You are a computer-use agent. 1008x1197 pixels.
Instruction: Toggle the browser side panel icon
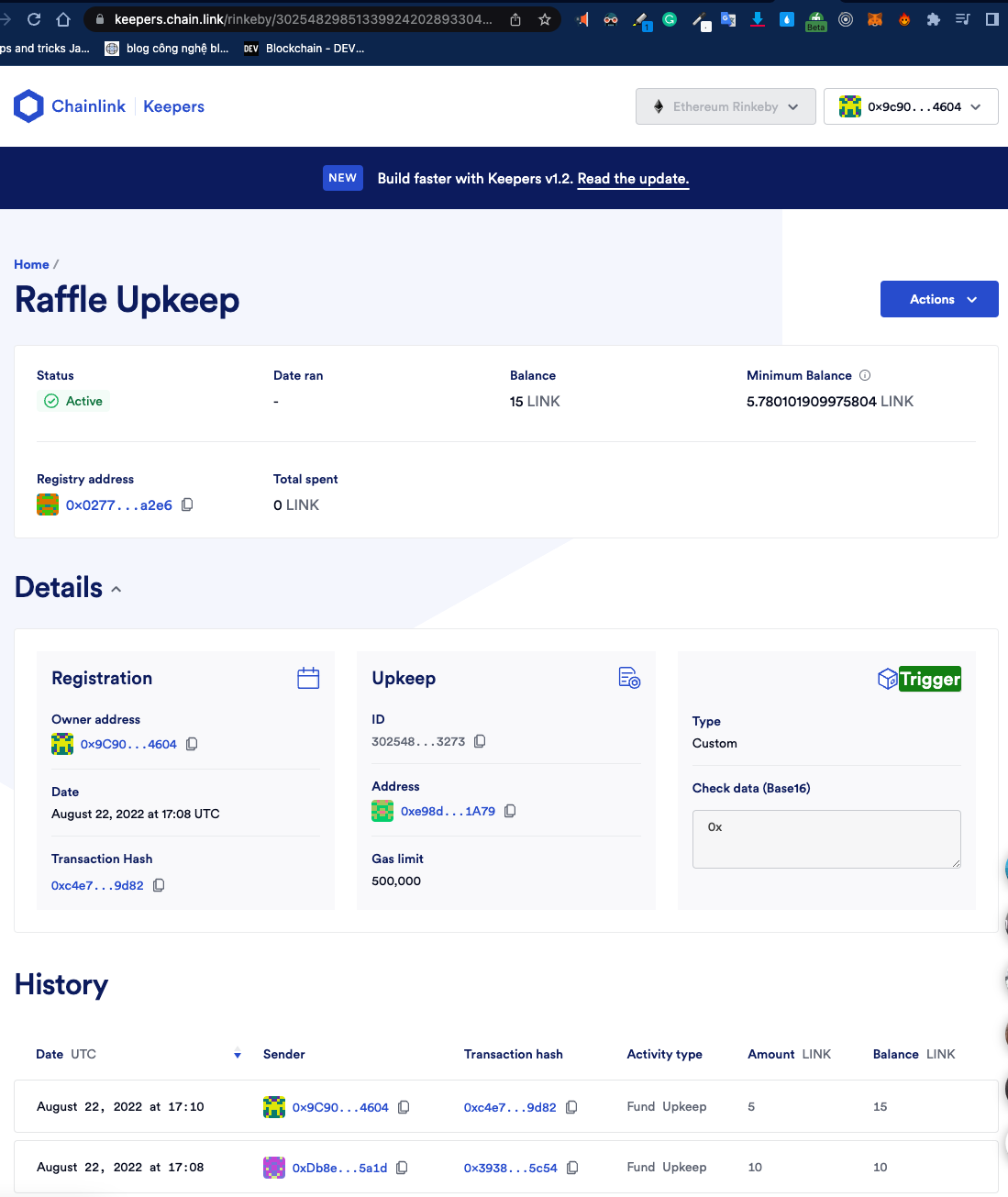(x=992, y=19)
